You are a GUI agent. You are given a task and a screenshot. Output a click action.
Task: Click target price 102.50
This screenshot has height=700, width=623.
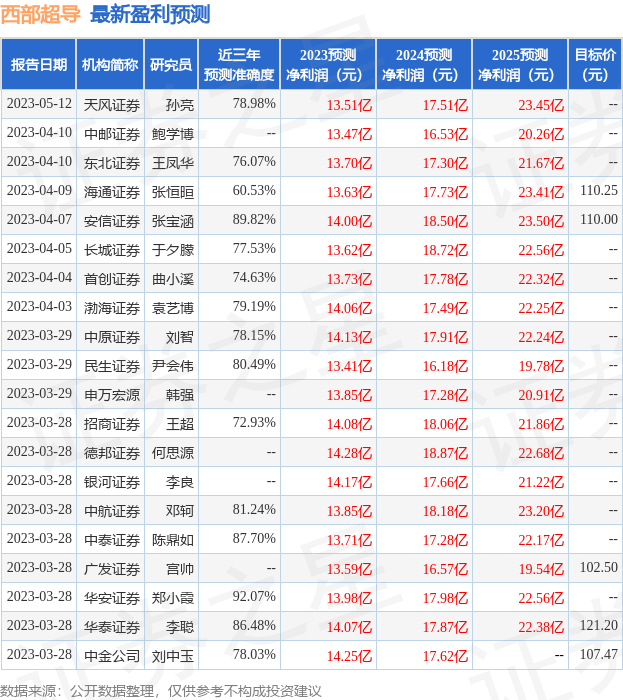point(599,568)
